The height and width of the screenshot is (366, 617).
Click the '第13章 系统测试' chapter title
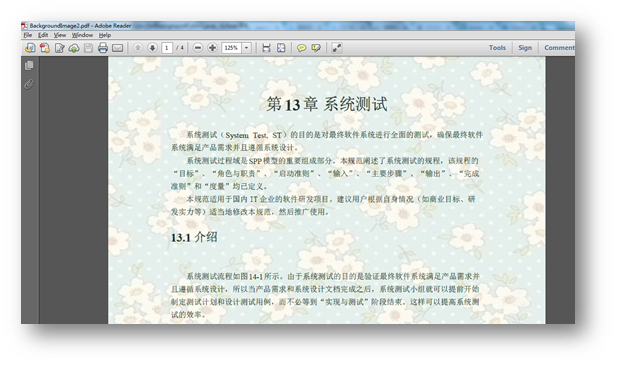pos(327,104)
